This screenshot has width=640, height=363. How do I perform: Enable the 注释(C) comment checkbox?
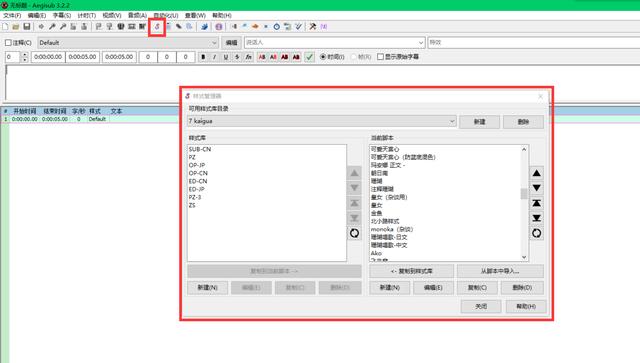pyautogui.click(x=8, y=42)
